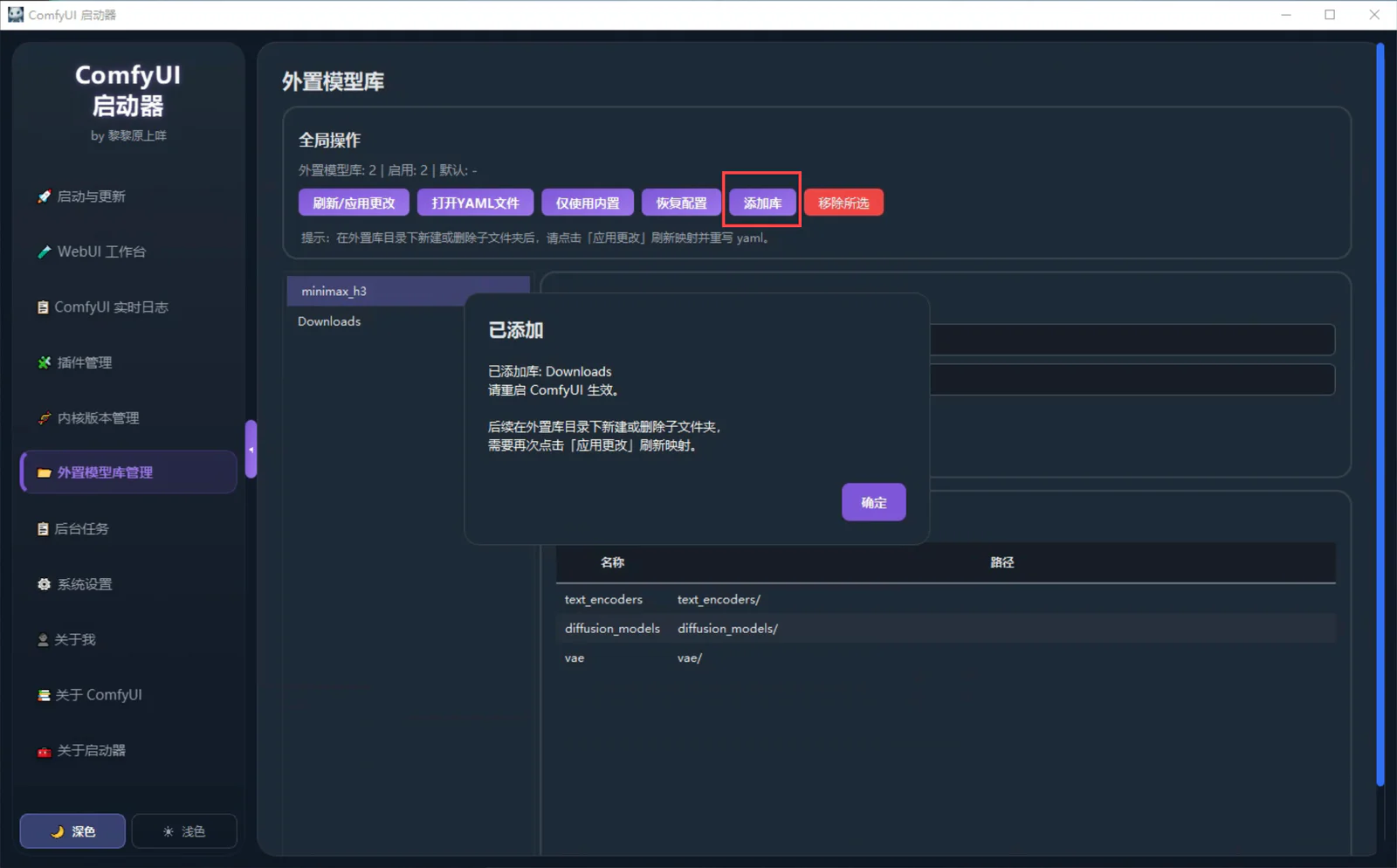Select the minimax_h3 library in the list
This screenshot has width=1397, height=868.
[408, 291]
